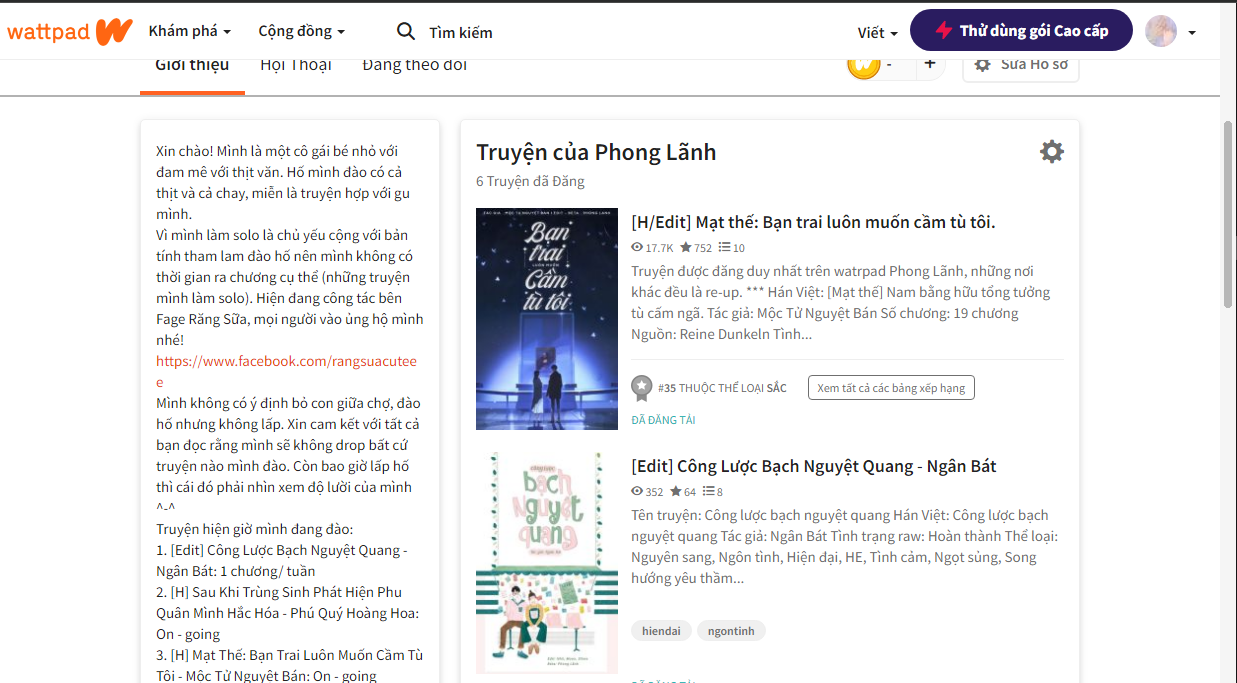Click the plus icon next to coins

[x=930, y=64]
